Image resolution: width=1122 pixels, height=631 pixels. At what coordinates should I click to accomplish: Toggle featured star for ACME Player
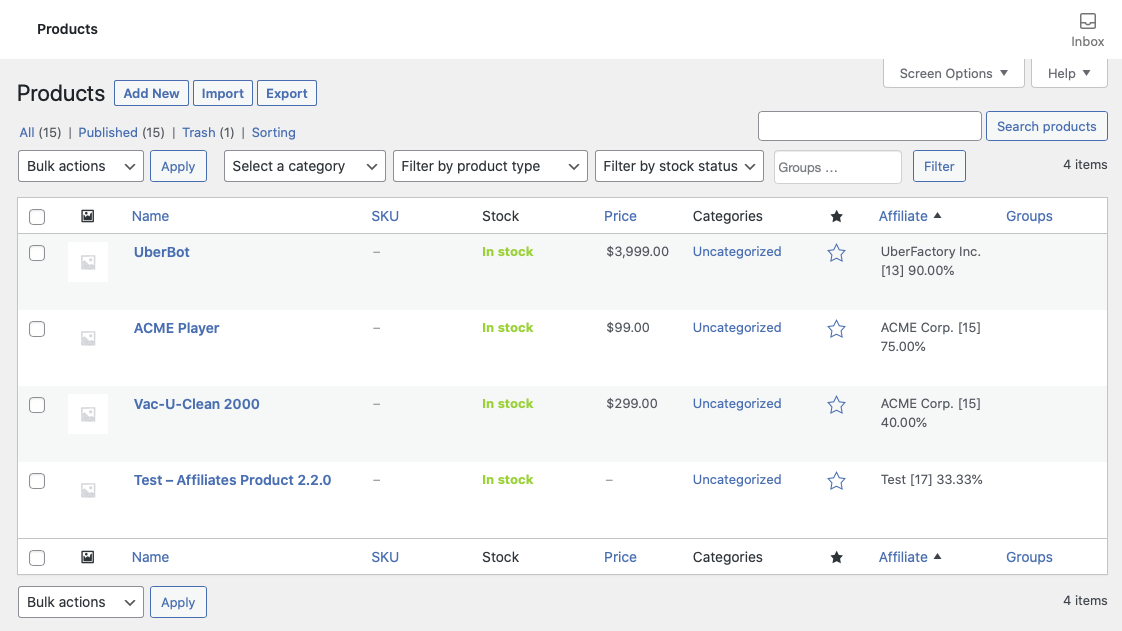pyautogui.click(x=836, y=328)
